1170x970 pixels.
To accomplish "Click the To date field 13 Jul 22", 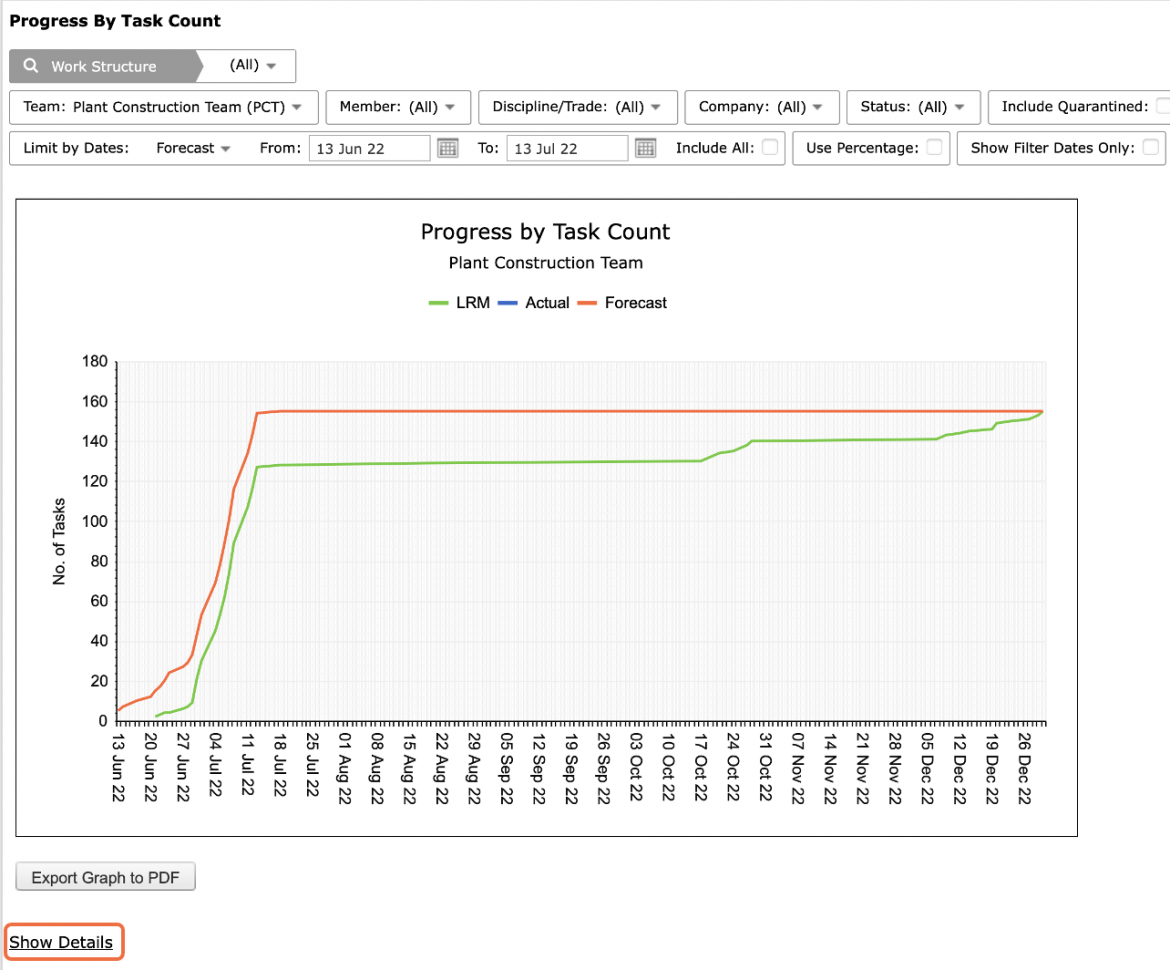I will point(567,148).
